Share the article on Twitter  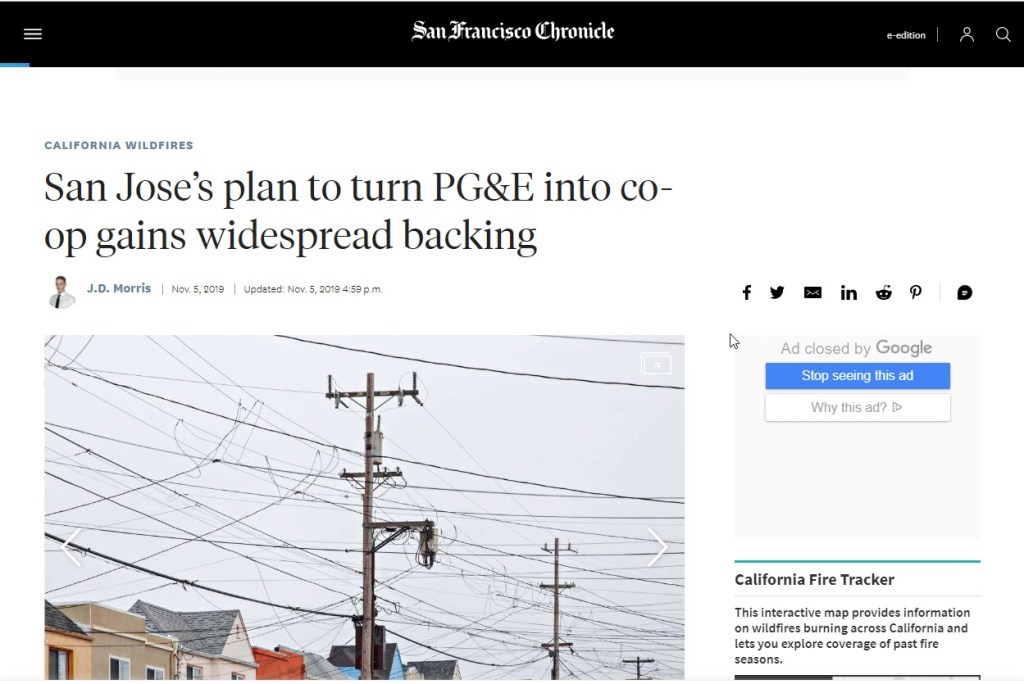(x=776, y=293)
